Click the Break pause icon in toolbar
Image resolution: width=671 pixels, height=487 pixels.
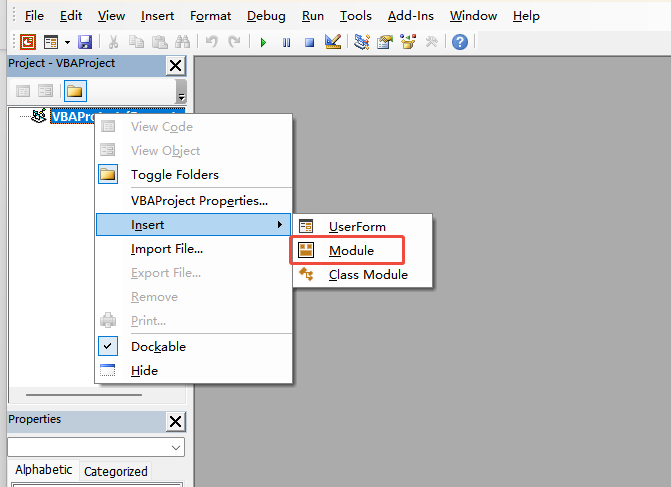point(287,42)
